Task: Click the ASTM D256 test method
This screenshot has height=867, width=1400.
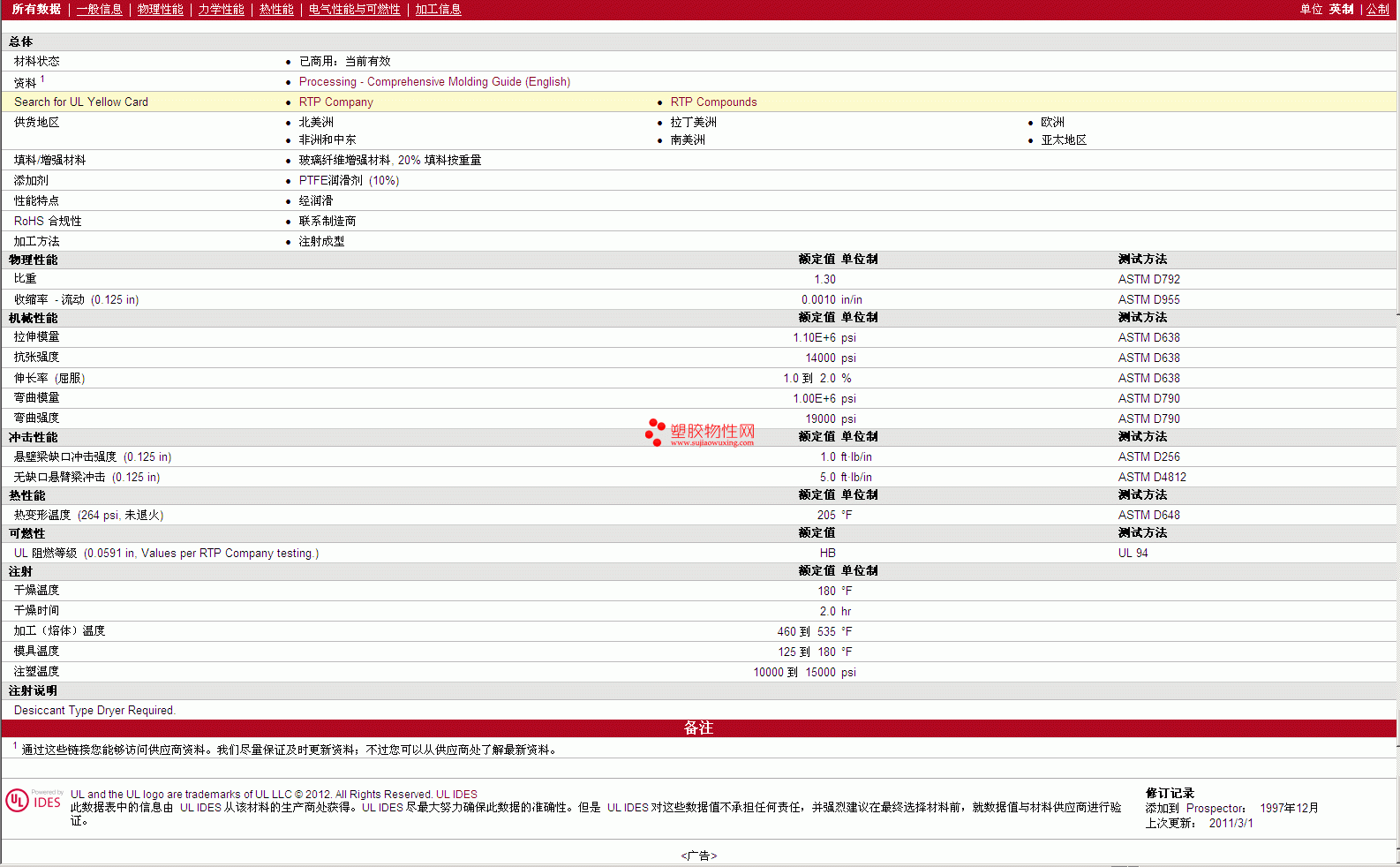Action: coord(1148,456)
